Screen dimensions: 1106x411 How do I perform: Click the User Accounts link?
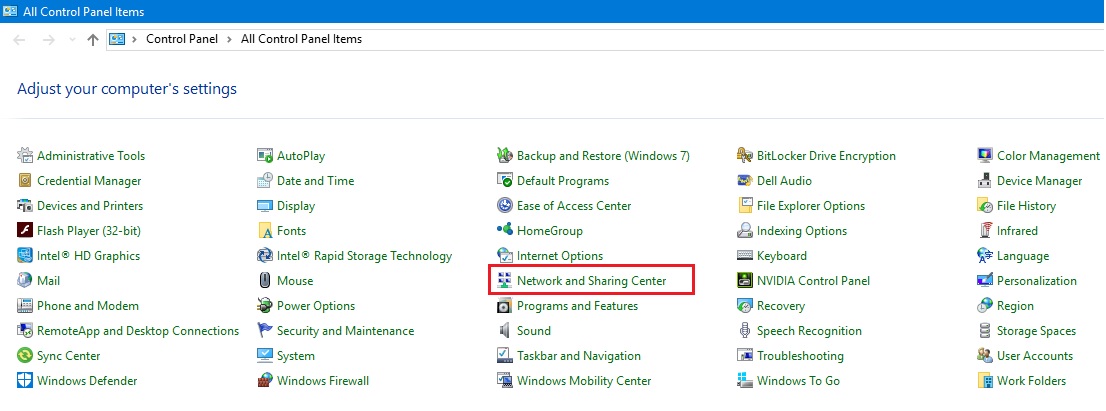[x=1034, y=356]
